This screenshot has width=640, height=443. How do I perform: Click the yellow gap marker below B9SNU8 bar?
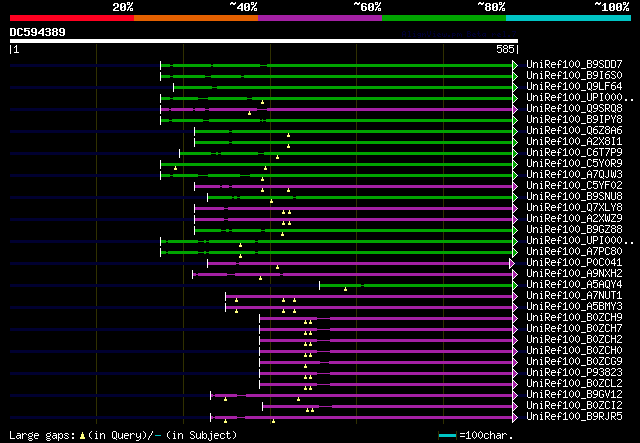pos(271,201)
